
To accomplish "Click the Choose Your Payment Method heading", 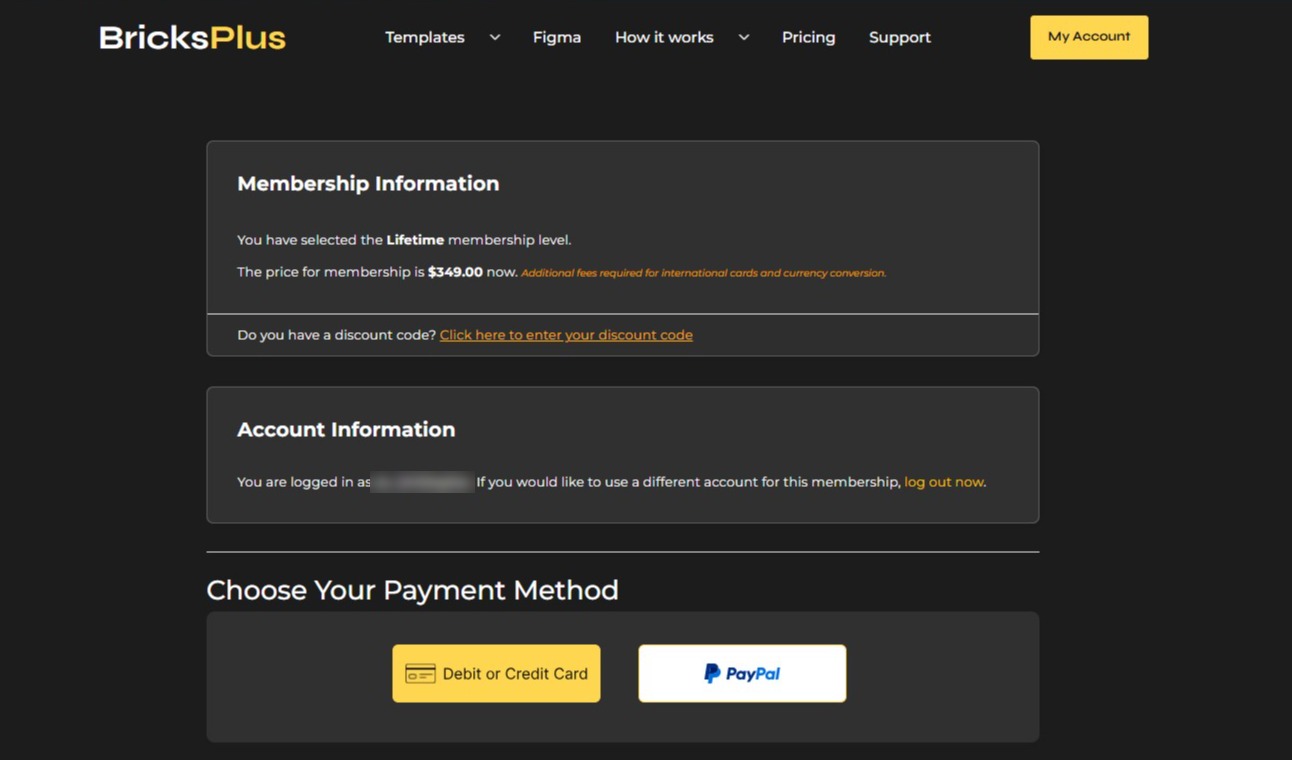I will 412,590.
